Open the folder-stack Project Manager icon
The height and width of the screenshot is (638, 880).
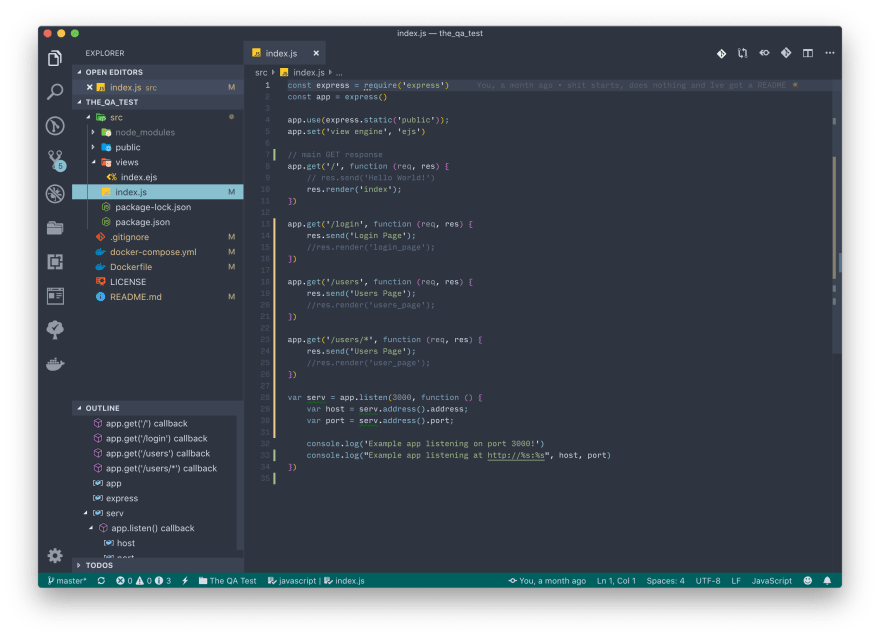point(54,228)
